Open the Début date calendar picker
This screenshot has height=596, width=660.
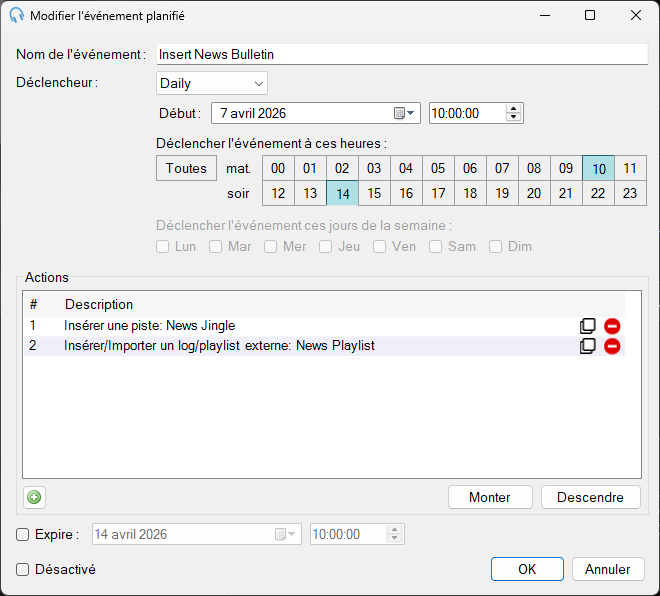404,113
